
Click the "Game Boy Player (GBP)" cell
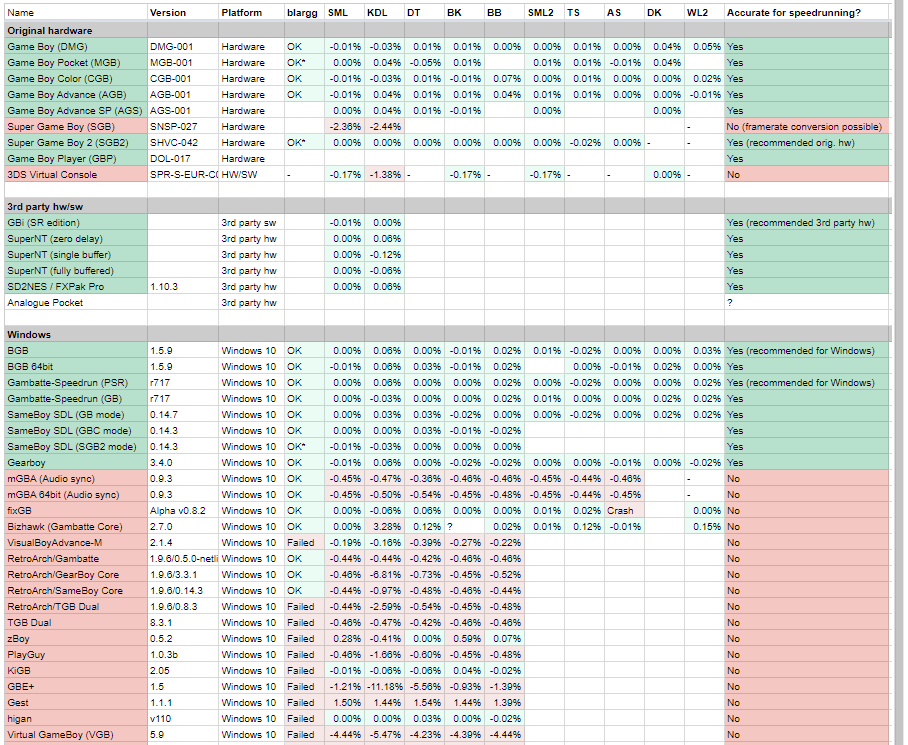tap(76, 159)
